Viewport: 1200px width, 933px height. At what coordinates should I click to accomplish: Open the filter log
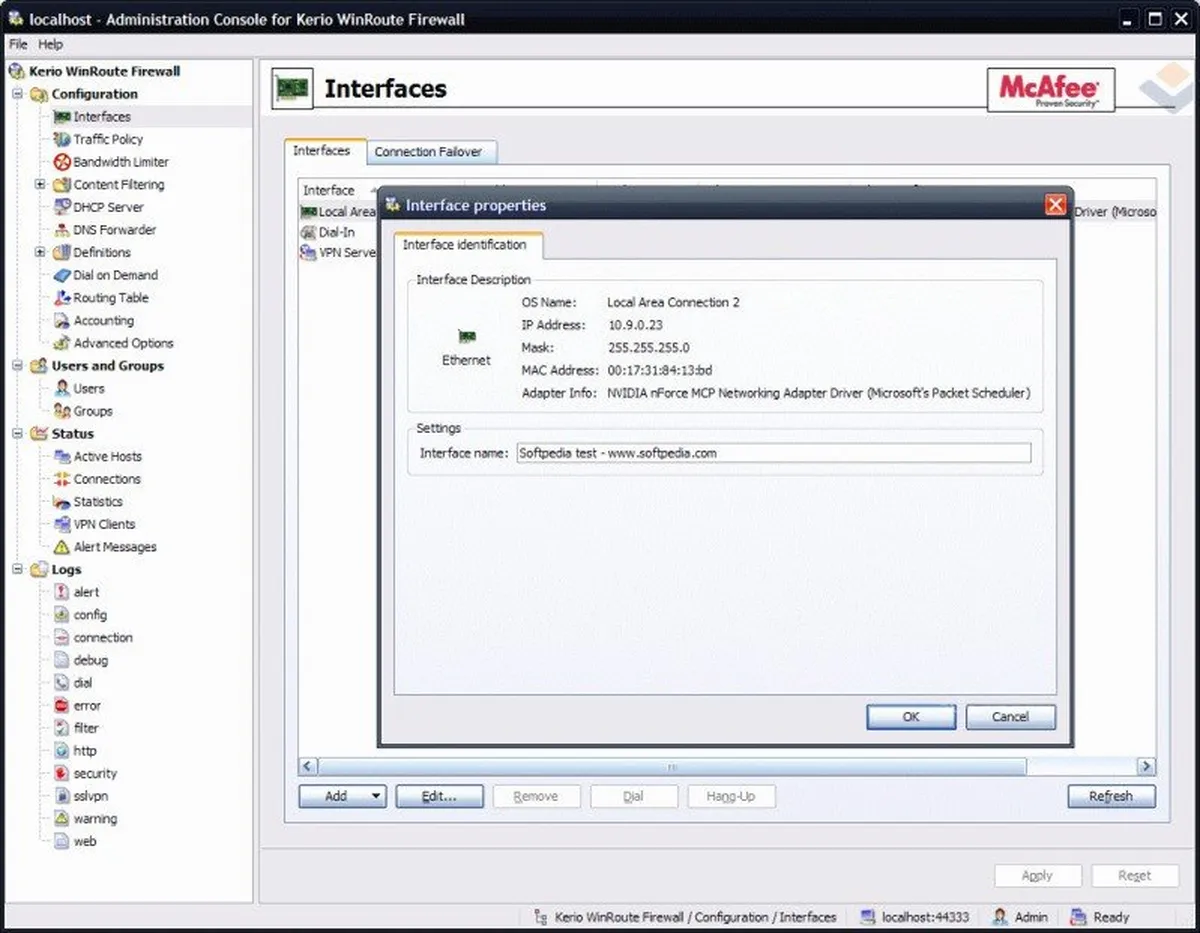[86, 729]
